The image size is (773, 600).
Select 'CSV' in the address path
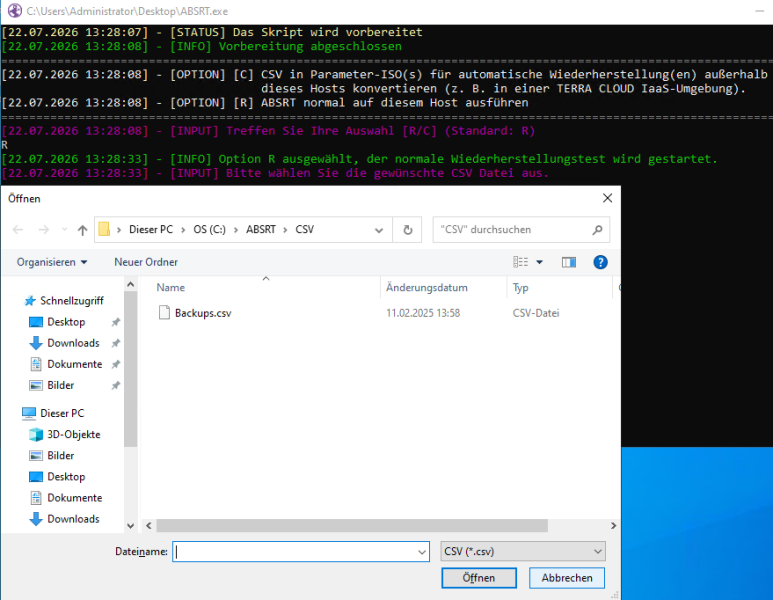pos(305,229)
